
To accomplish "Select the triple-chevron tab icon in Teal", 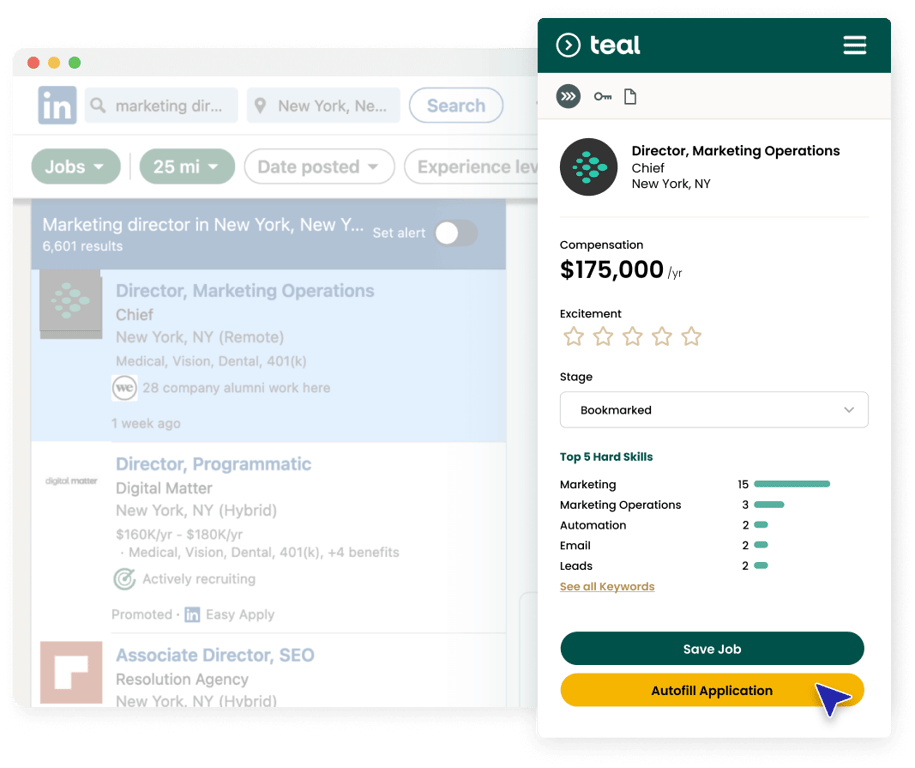I will click(568, 96).
